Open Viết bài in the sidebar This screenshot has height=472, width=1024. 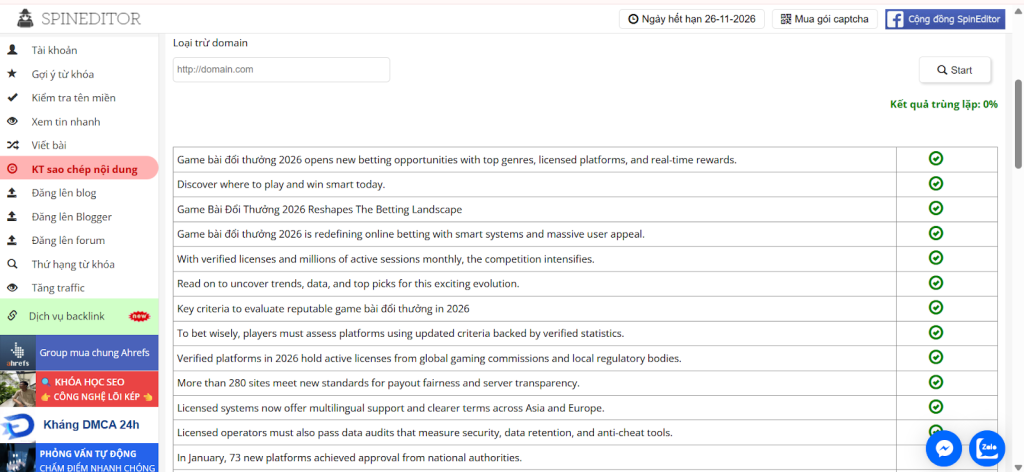click(x=49, y=145)
